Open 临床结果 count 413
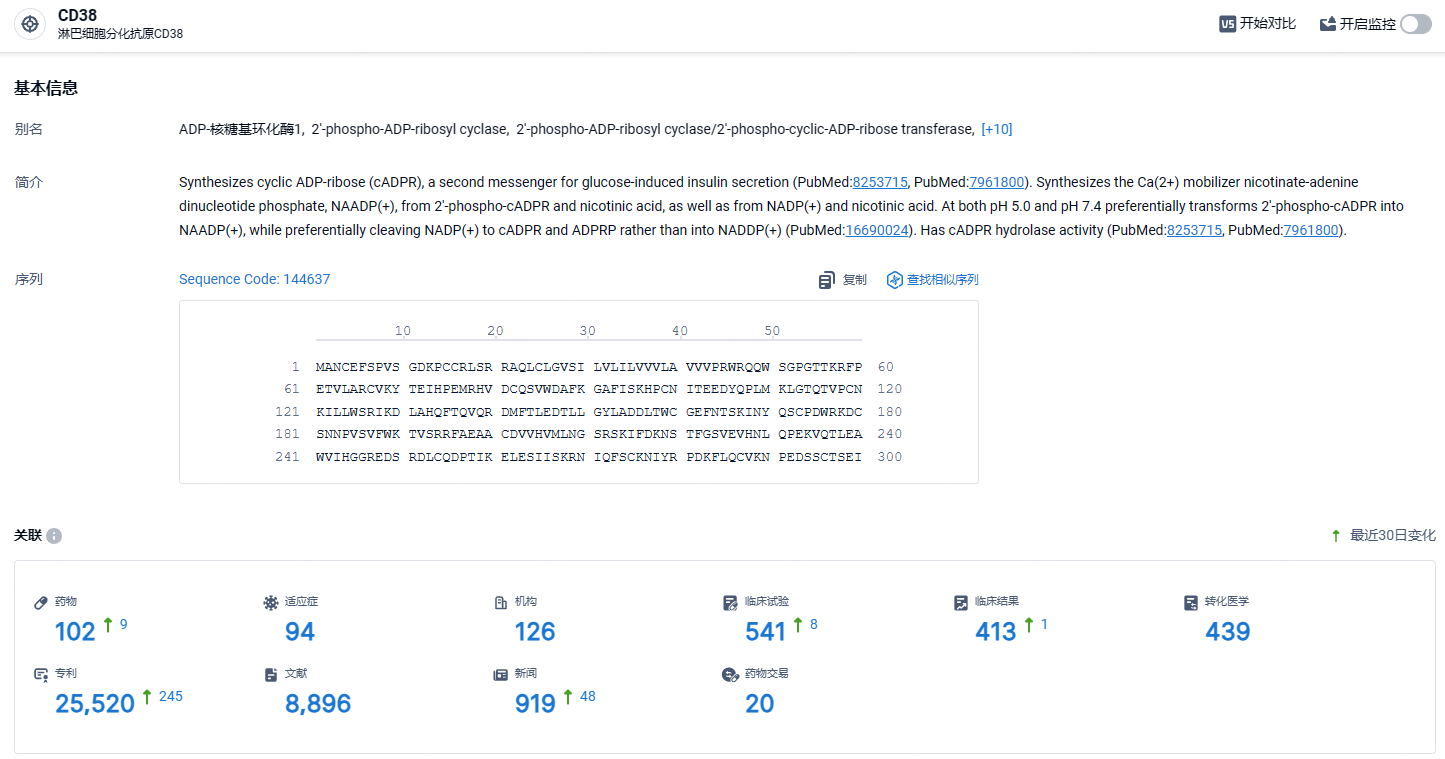The image size is (1445, 759). (x=996, y=631)
